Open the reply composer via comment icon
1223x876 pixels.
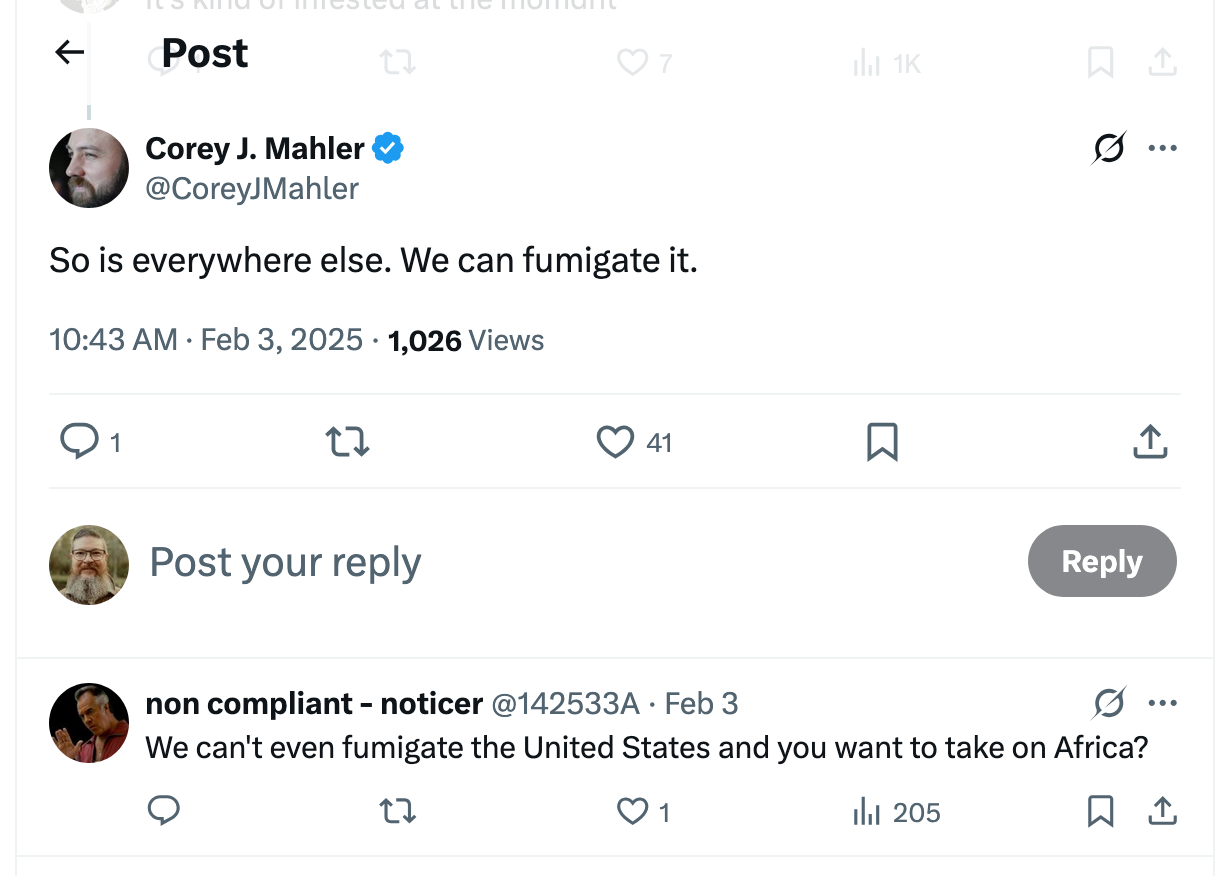(81, 441)
